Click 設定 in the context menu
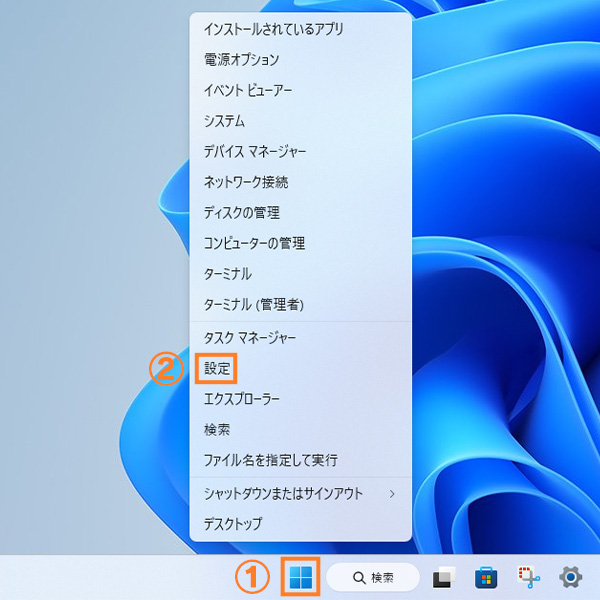Viewport: 600px width, 600px height. [x=301, y=368]
